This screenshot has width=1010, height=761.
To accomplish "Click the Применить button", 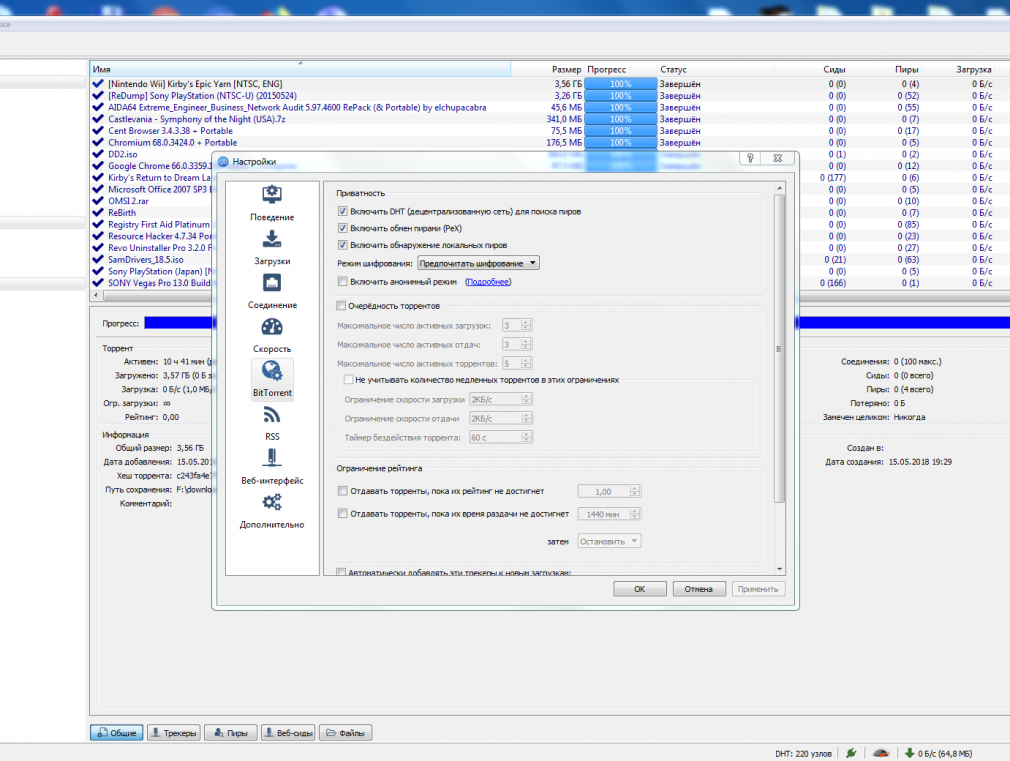I will click(x=758, y=589).
